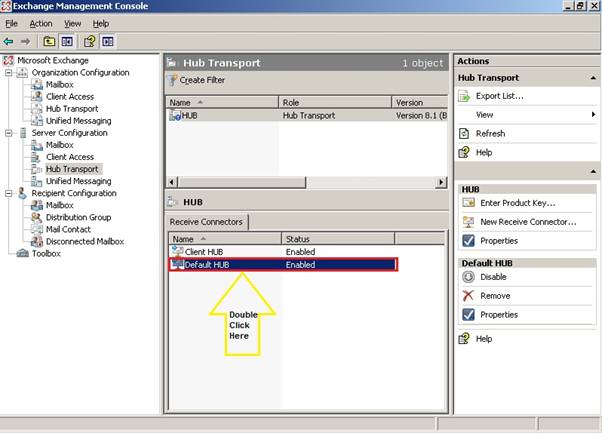Select Mailbox under Recipient Configuration
Screen dimensions: 602x433
(x=60, y=205)
